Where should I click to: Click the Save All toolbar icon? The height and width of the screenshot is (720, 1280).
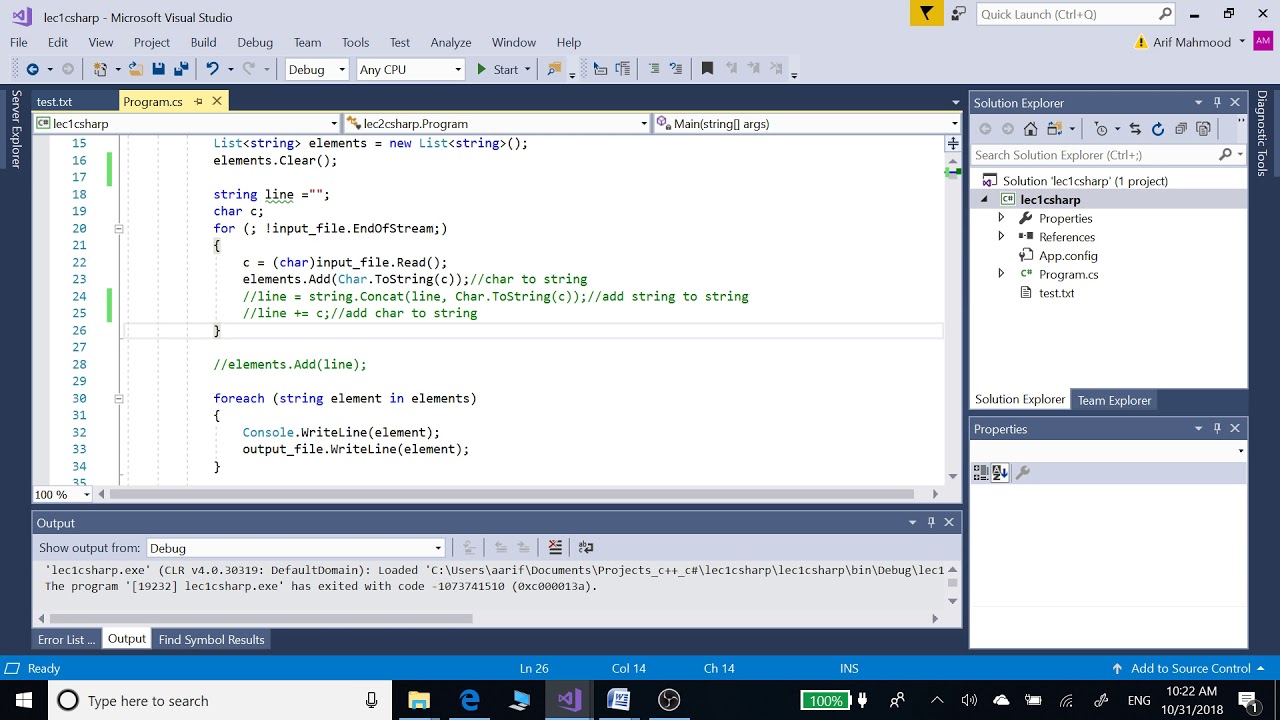181,69
